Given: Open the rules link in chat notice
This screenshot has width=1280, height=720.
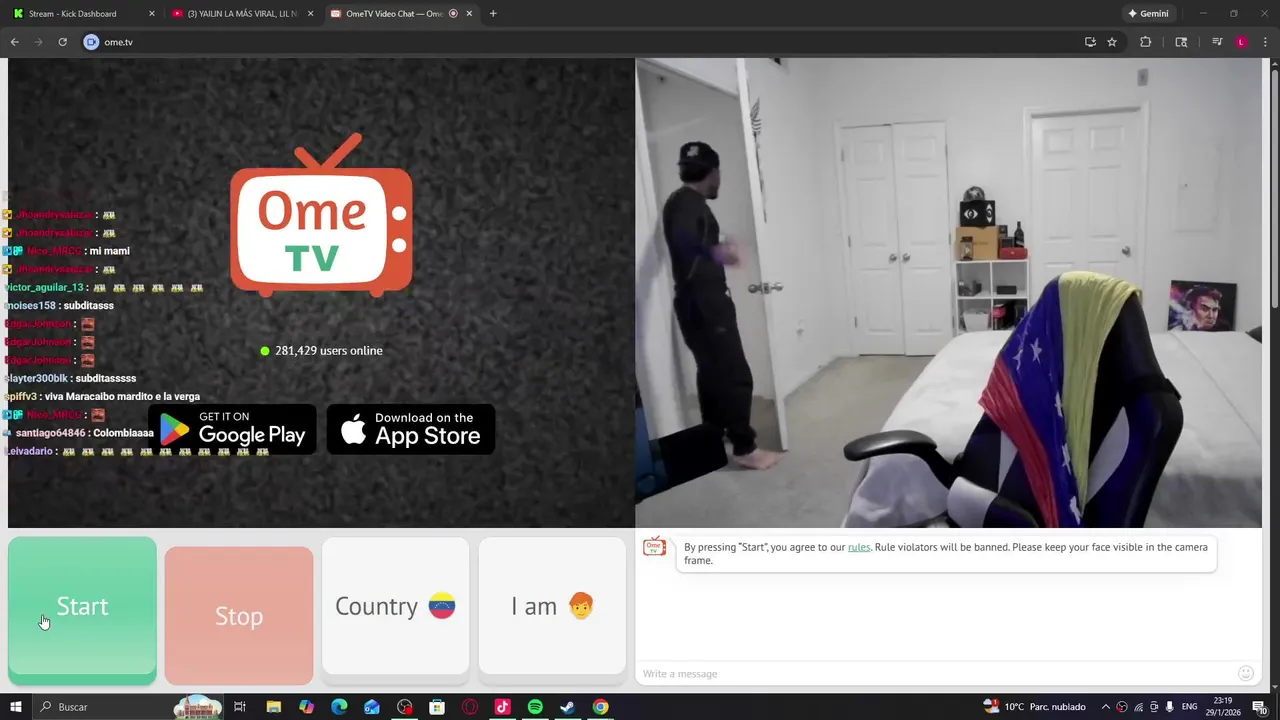Looking at the screenshot, I should [859, 547].
